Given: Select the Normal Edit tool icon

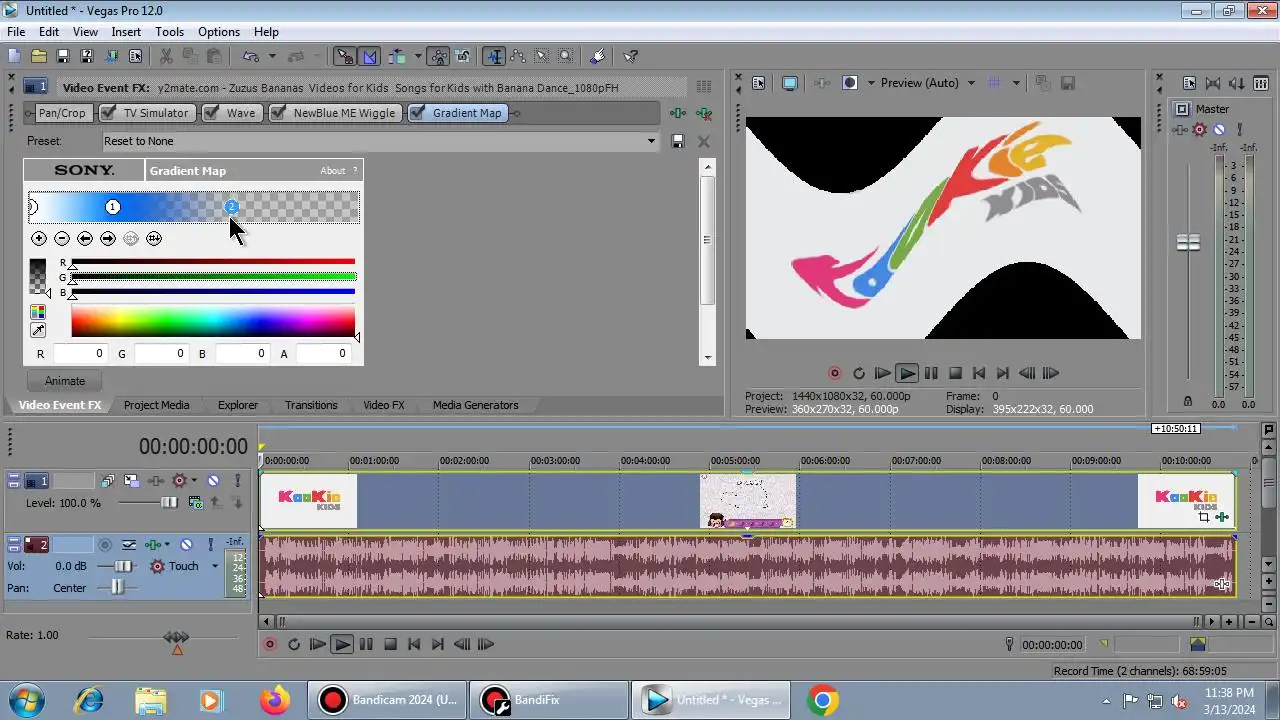Looking at the screenshot, I should tap(494, 57).
